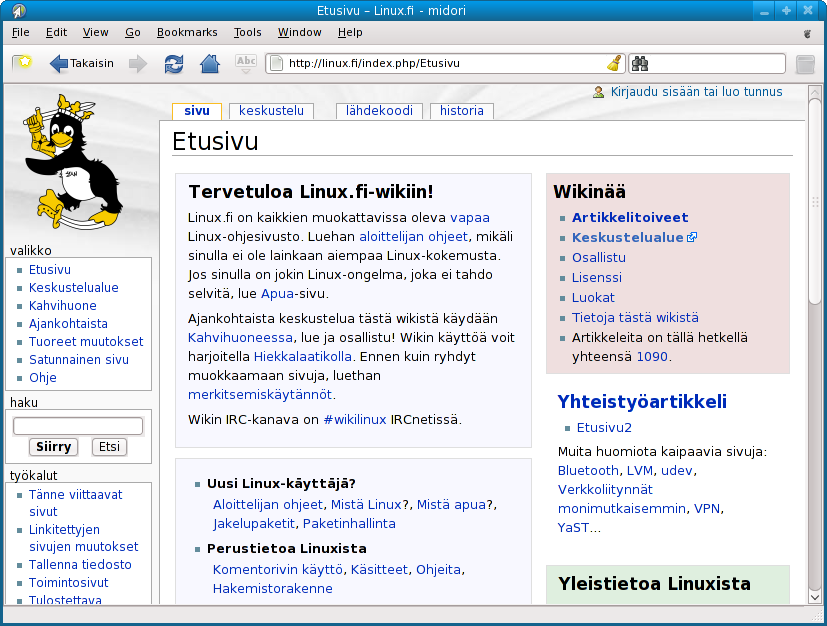827x626 pixels.
Task: Open the Kirjaudu sisään tai luo tunnus link
Action: [x=696, y=92]
